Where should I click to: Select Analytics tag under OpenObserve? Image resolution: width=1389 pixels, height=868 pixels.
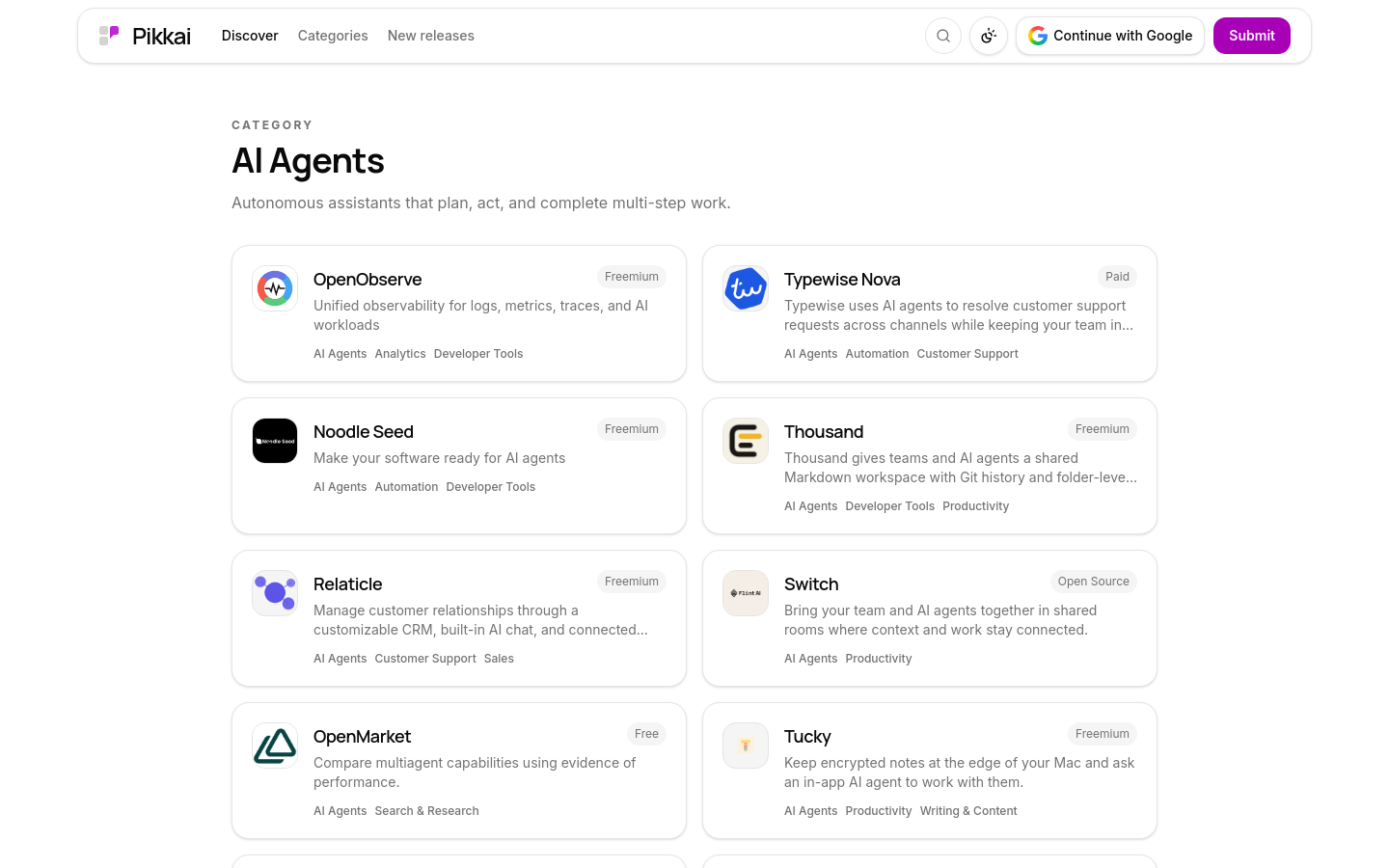[x=400, y=354]
